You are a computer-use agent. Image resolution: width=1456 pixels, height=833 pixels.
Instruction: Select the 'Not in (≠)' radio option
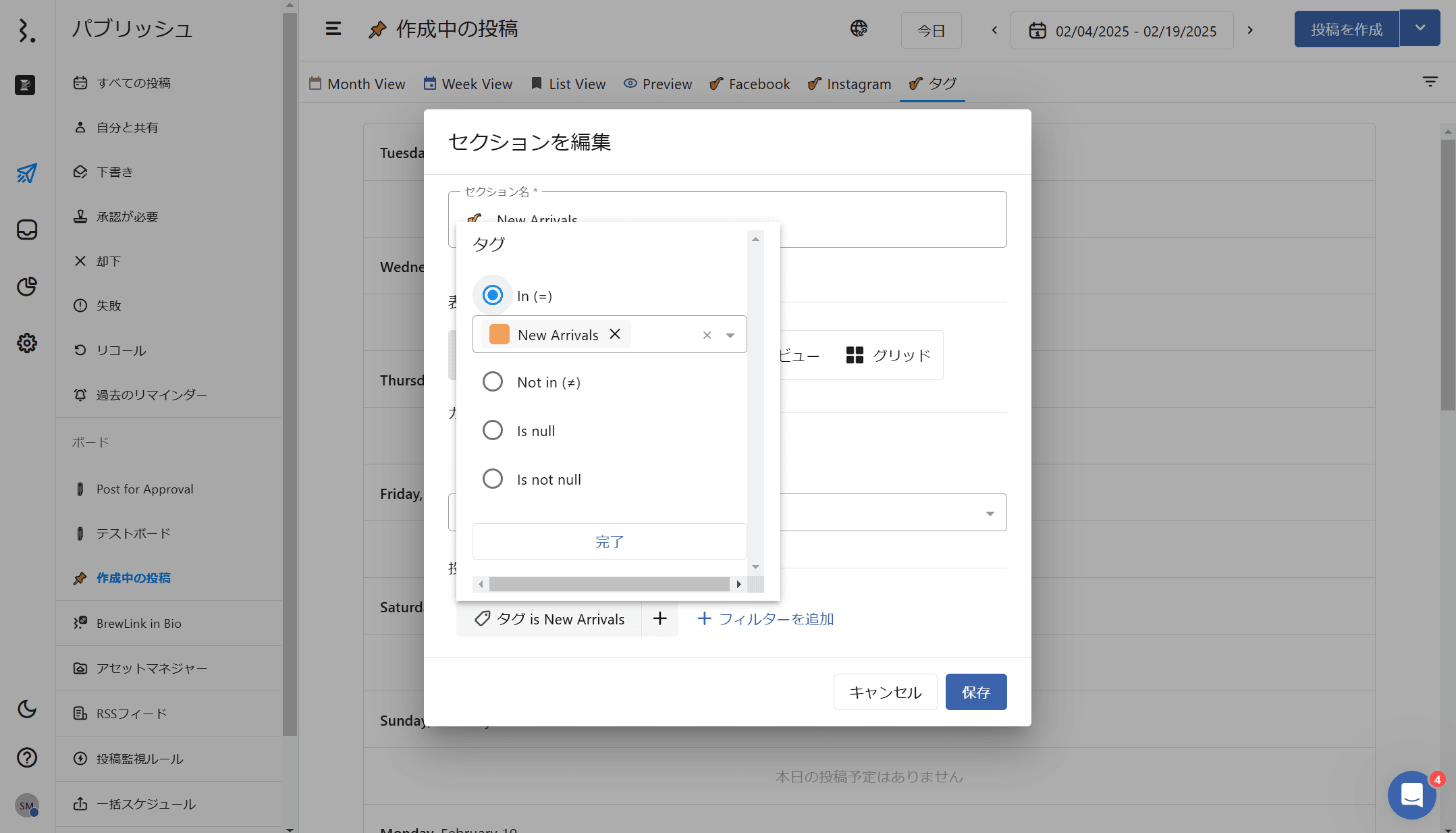click(x=493, y=382)
